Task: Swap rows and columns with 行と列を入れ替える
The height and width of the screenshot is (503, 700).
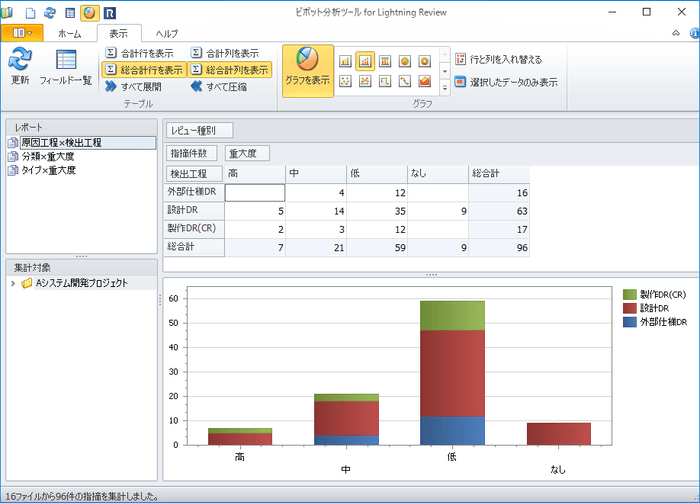Action: click(x=504, y=59)
